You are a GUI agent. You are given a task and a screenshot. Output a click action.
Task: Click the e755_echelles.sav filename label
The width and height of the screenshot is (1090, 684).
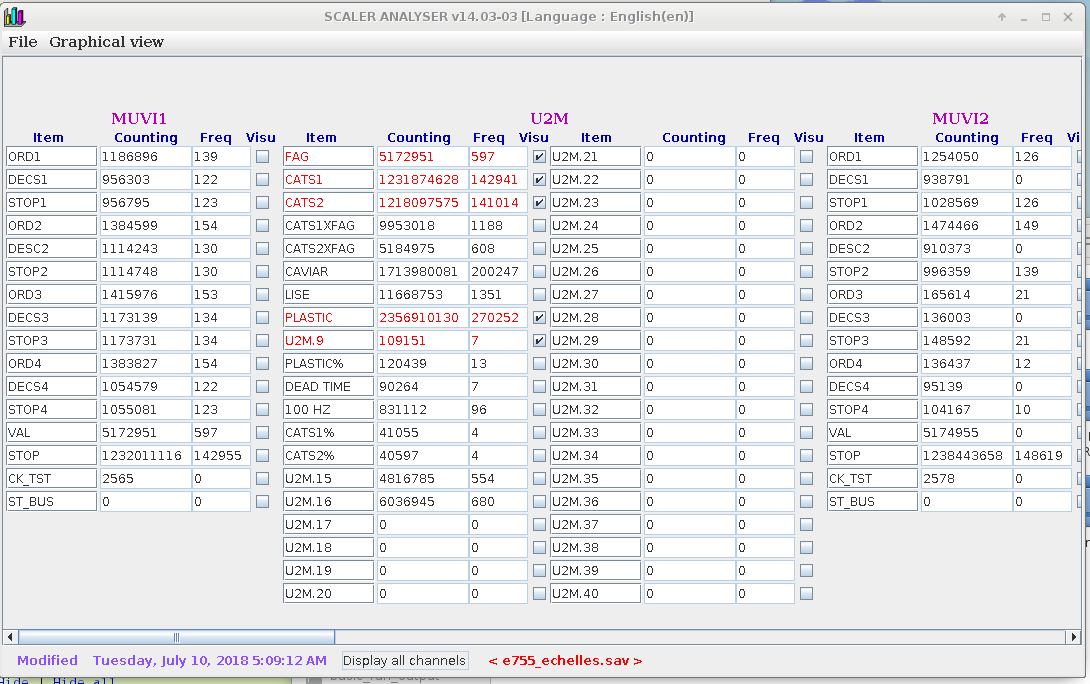click(x=565, y=661)
